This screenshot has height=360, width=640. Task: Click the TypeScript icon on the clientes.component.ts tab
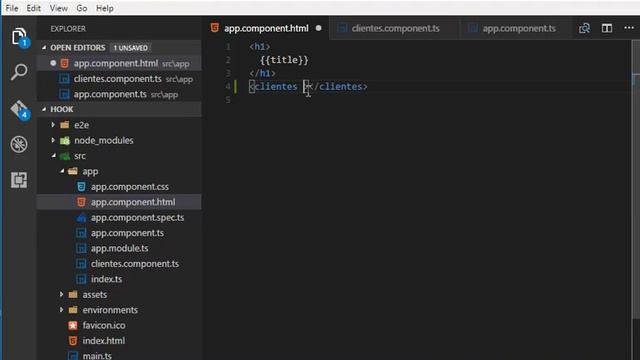[x=342, y=28]
